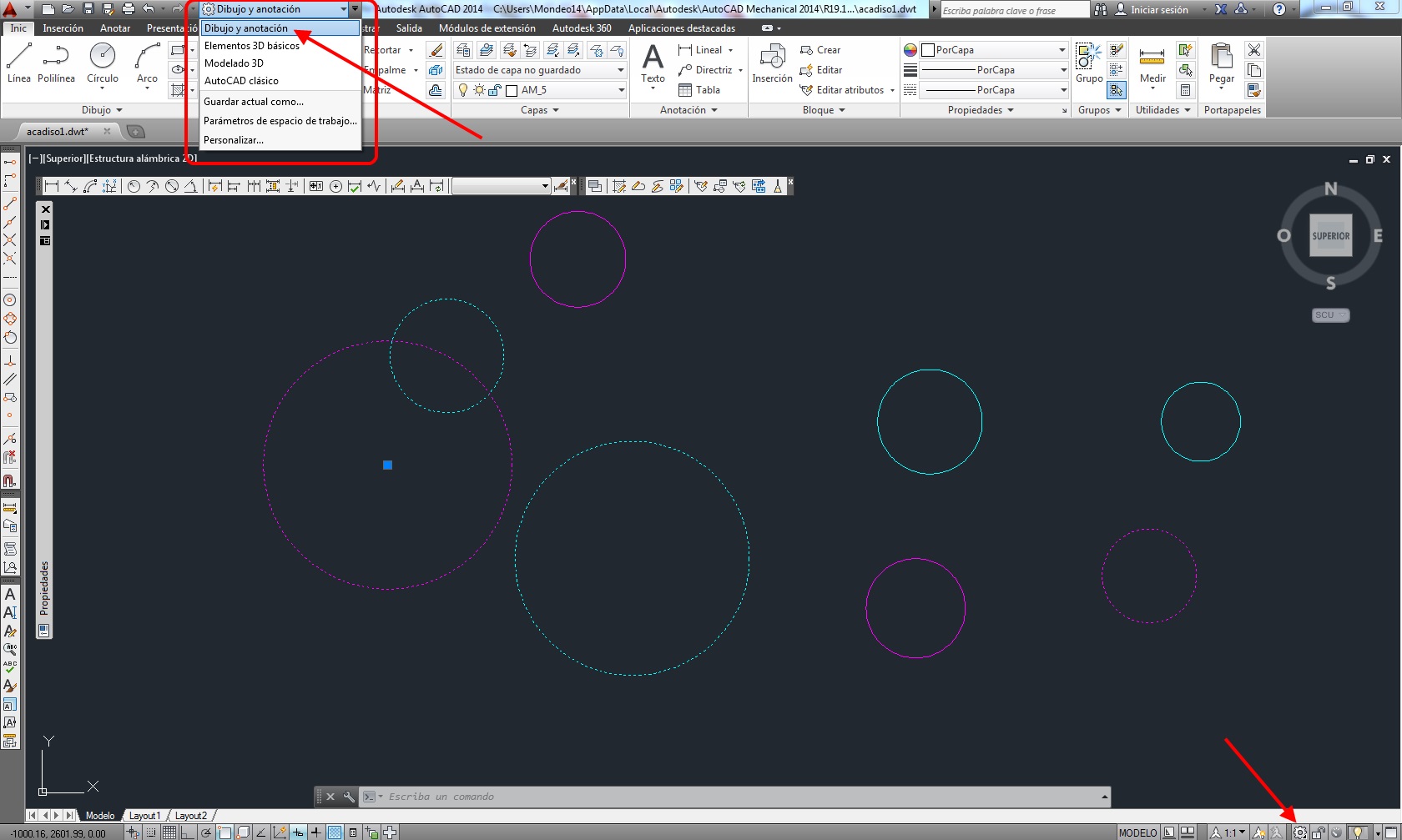Viewport: 1402px width, 840px height.
Task: Choose the Arco drawing tool
Action: [x=147, y=57]
